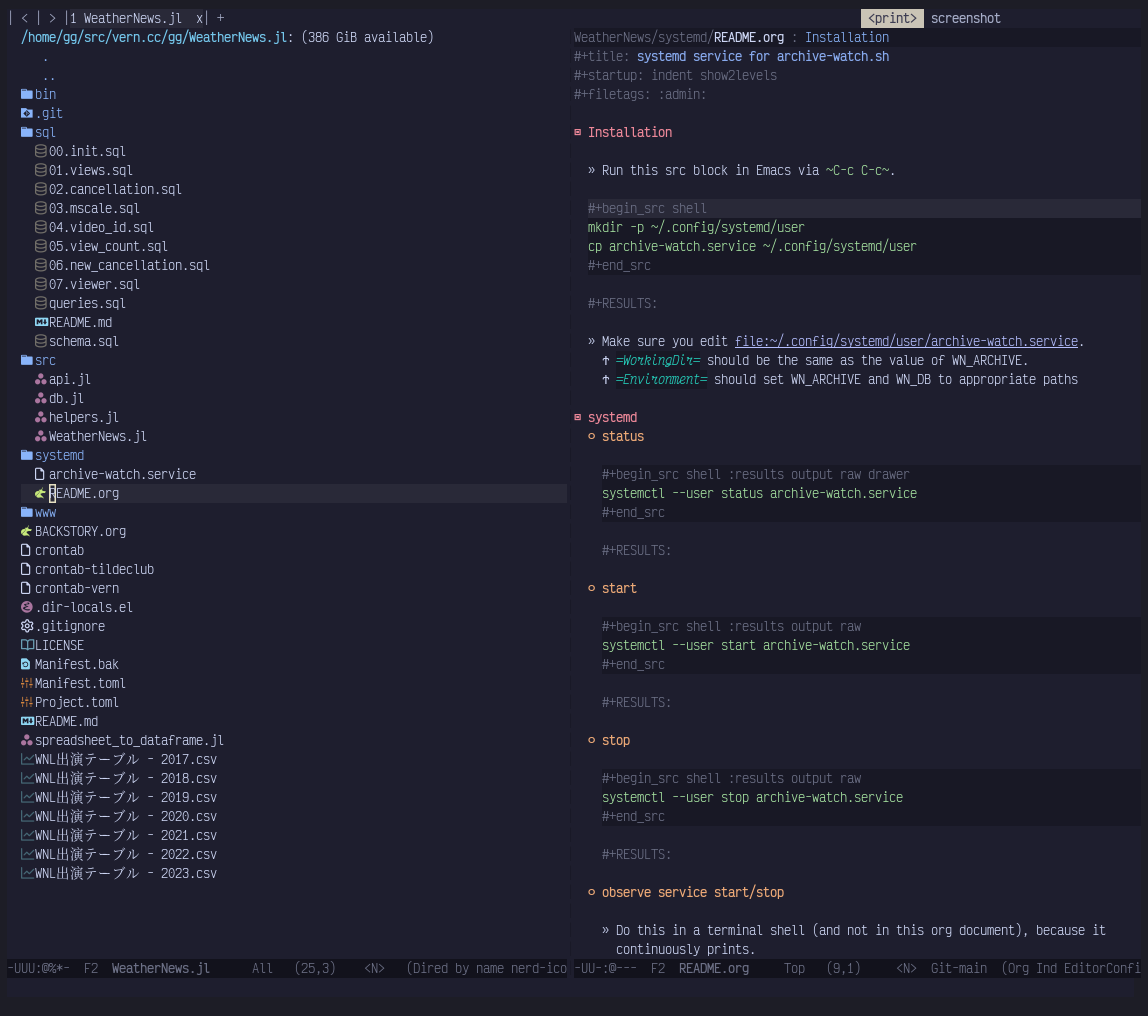
Task: Click README.org buffer name in mode line
Action: (x=714, y=968)
